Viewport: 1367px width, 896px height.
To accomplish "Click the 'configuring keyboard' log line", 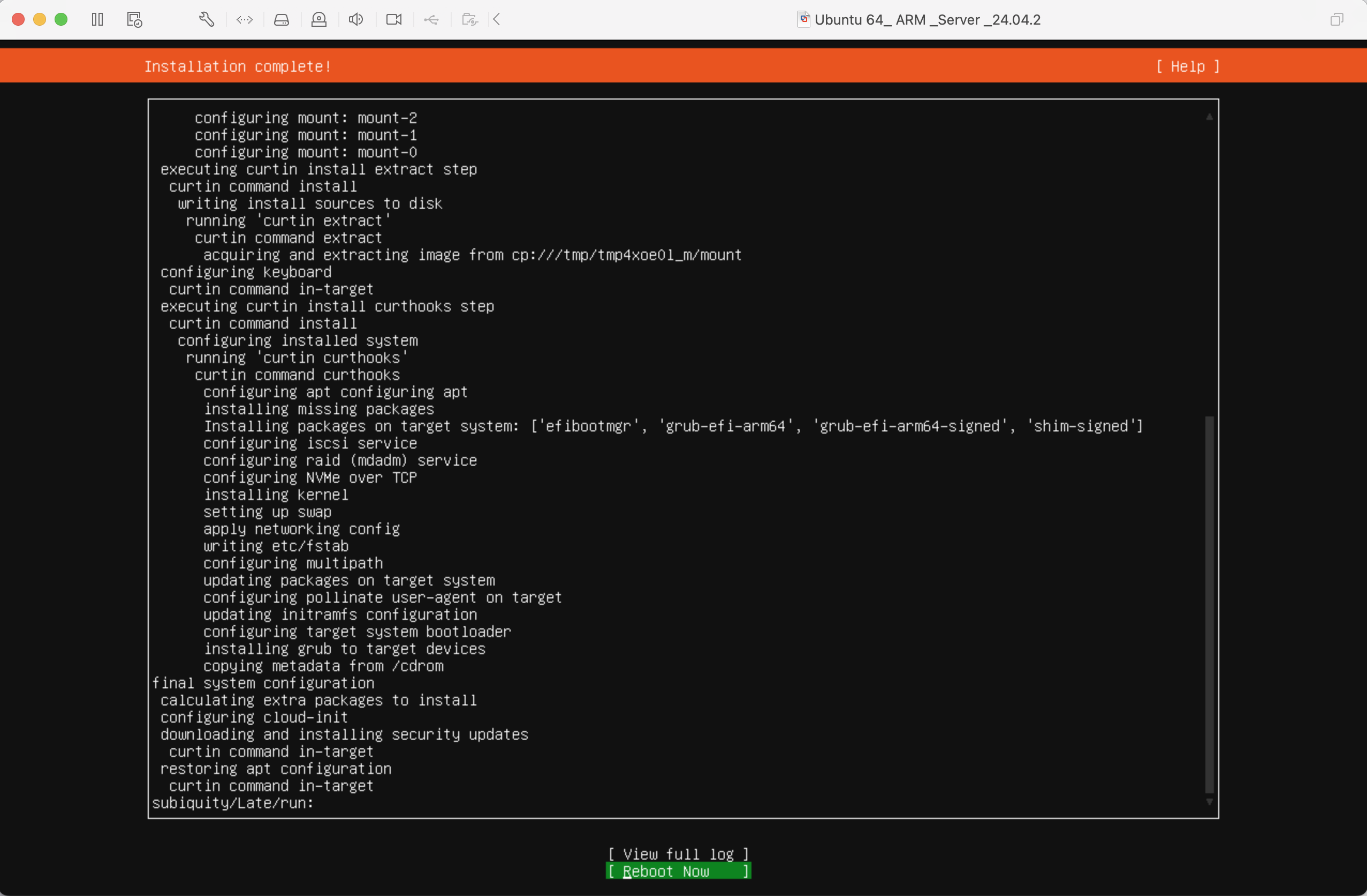I will (246, 272).
